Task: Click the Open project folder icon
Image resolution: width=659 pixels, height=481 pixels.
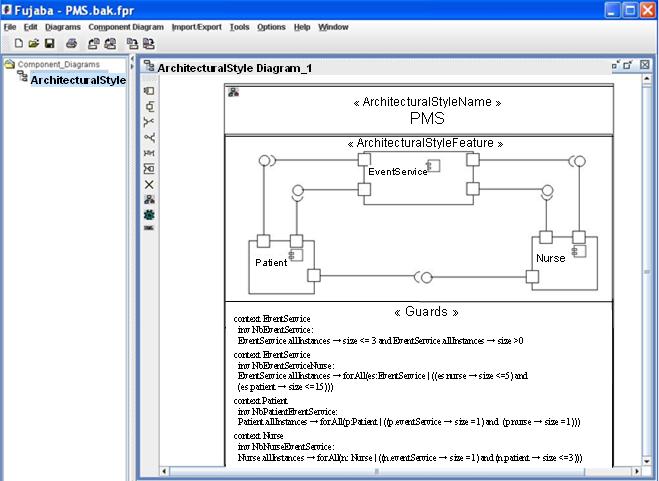Action: tap(33, 44)
